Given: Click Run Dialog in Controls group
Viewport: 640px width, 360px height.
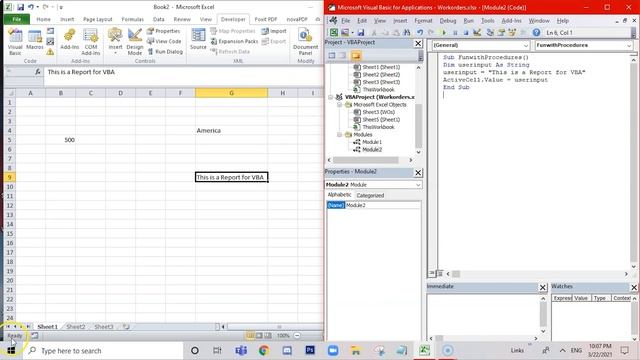Looking at the screenshot, I should point(165,52).
